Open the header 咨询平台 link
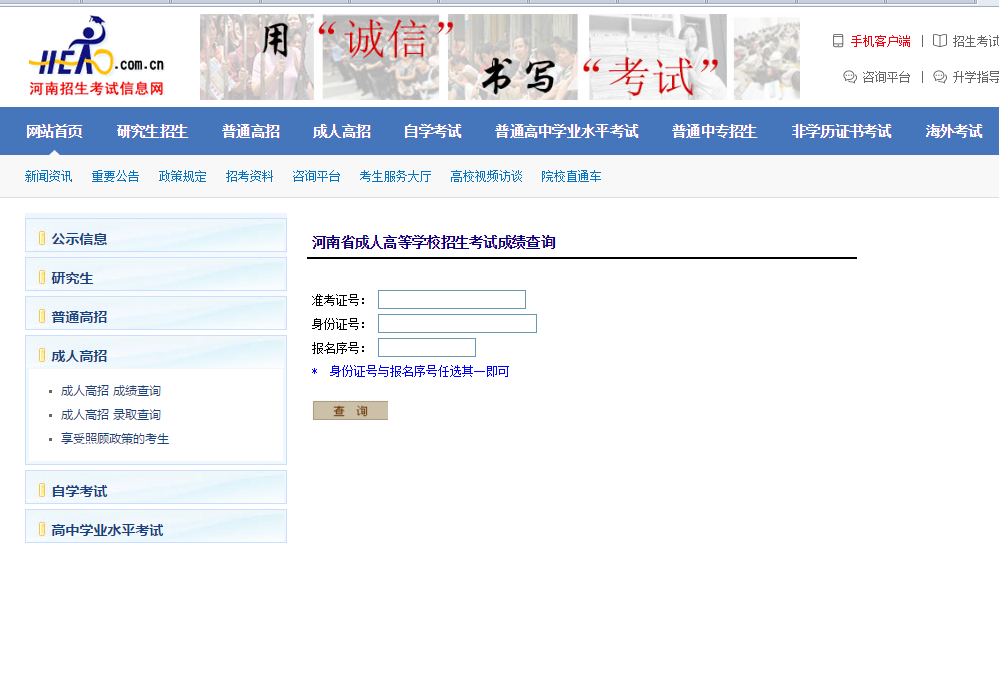999x687 pixels. (x=886, y=77)
